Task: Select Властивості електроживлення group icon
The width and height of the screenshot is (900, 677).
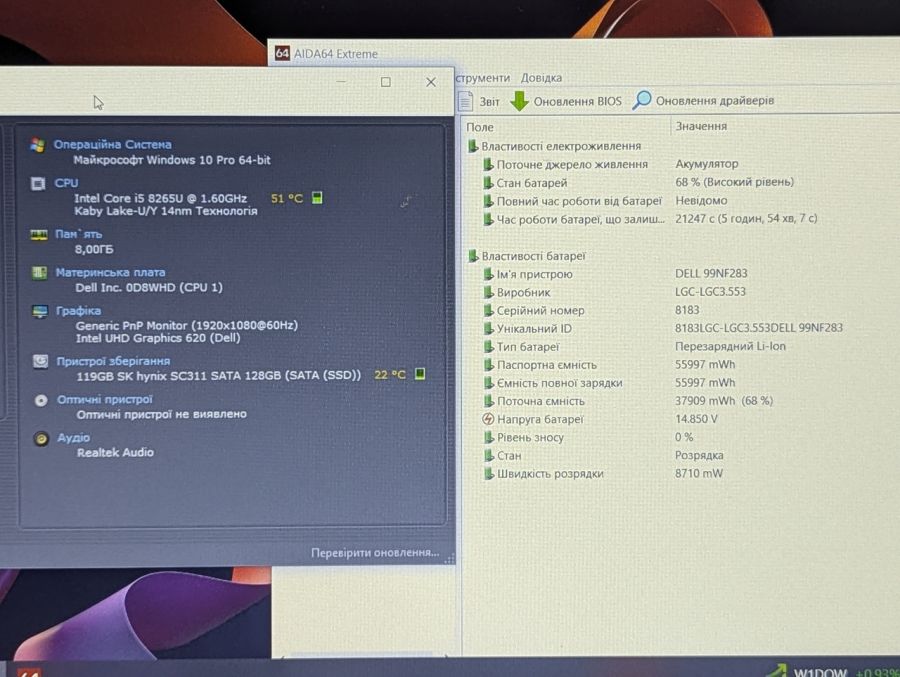Action: [x=473, y=146]
